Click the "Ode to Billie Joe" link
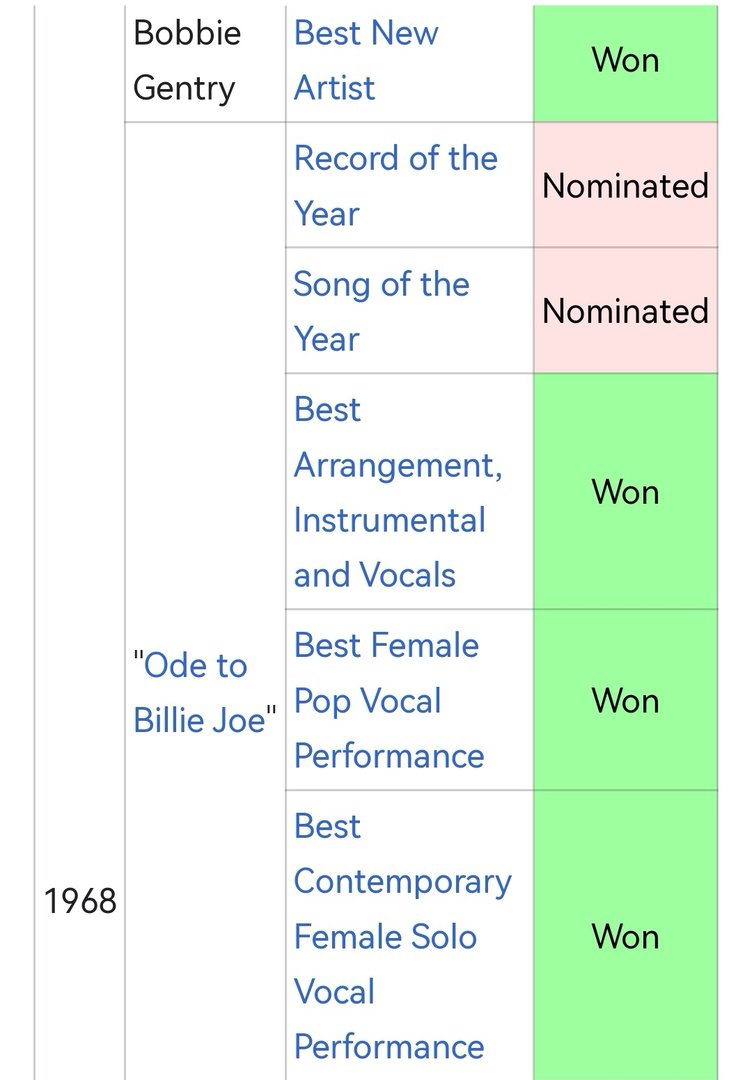The height and width of the screenshot is (1080, 752). (x=205, y=693)
